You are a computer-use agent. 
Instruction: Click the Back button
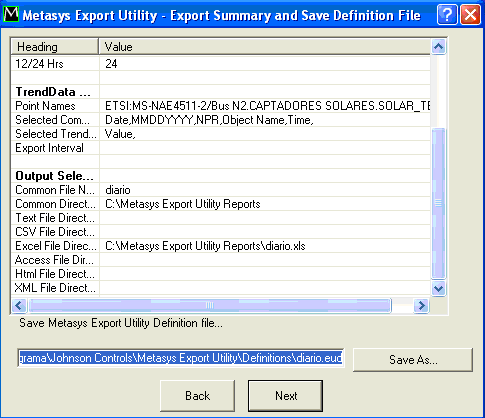[x=197, y=396]
